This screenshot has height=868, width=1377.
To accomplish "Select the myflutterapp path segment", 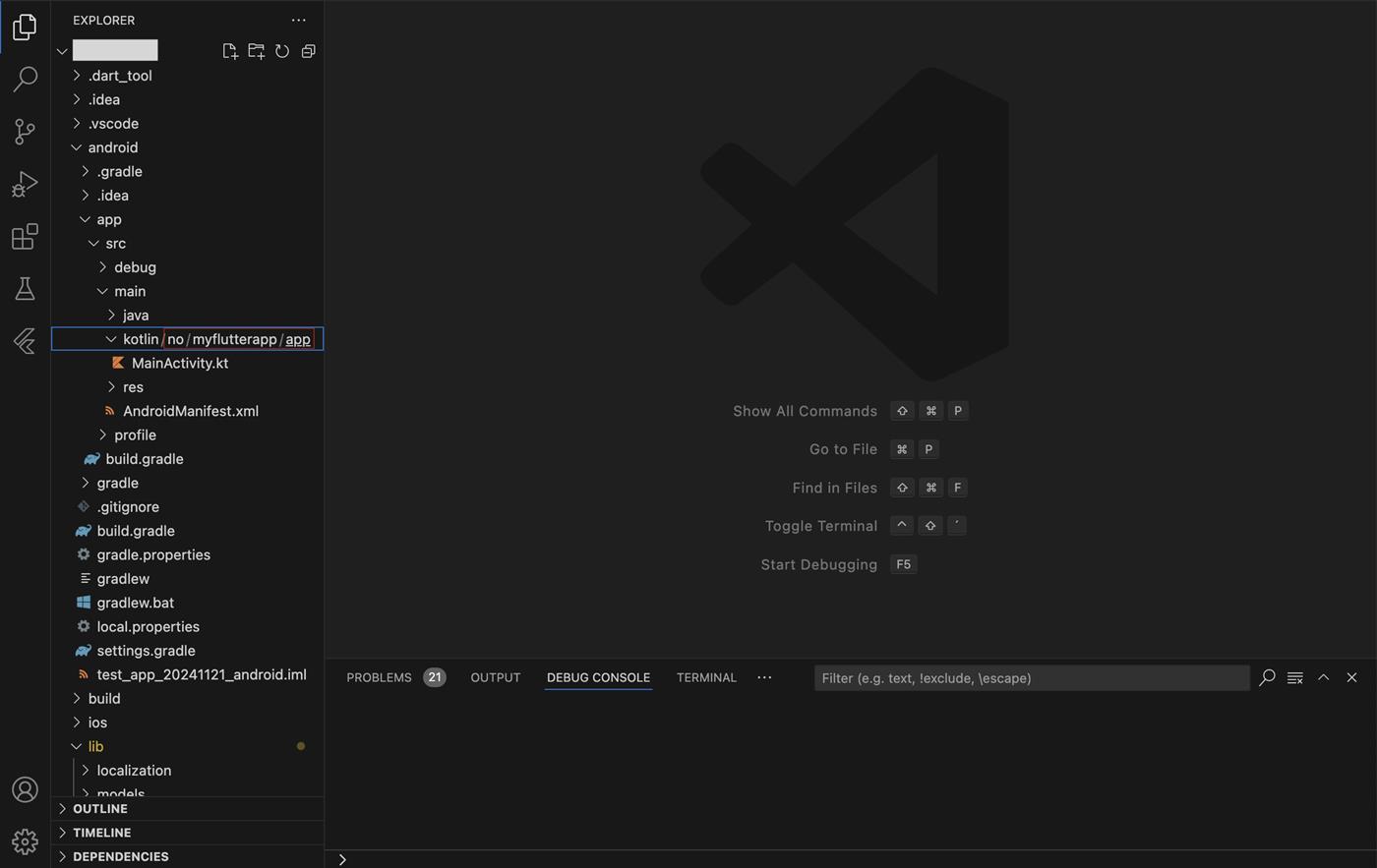I will (x=234, y=339).
